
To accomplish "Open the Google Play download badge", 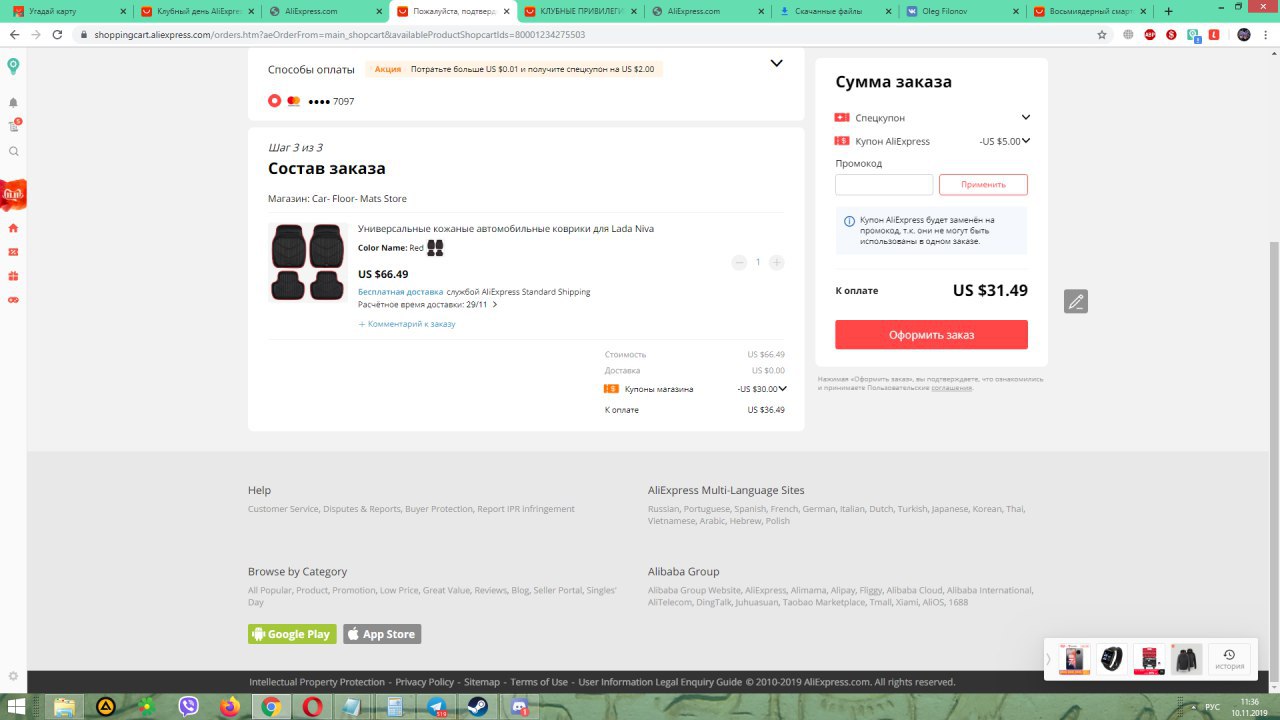I will [x=292, y=634].
